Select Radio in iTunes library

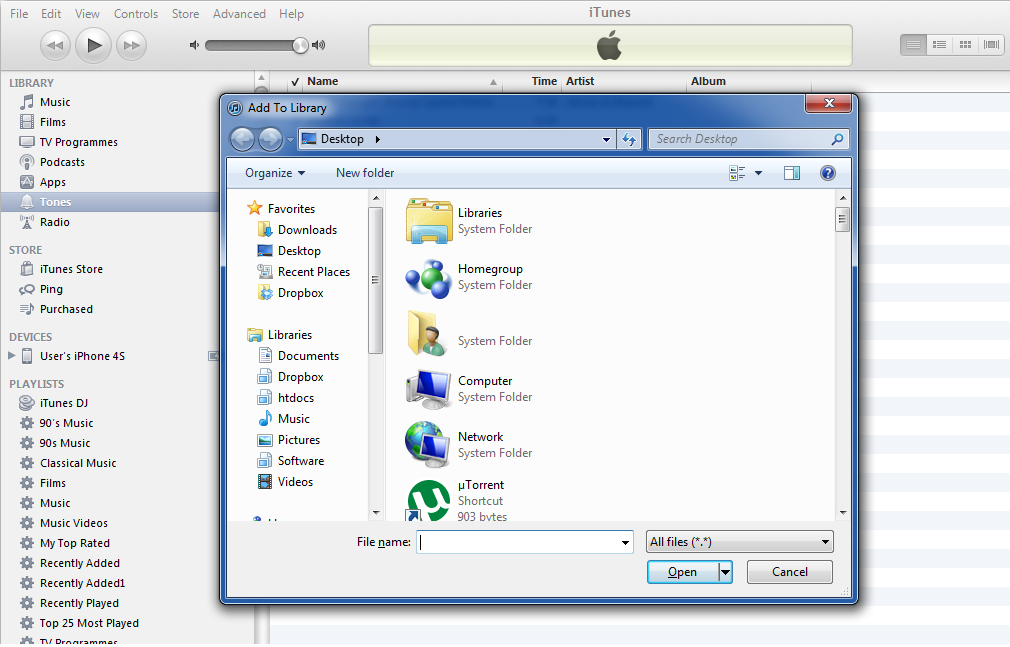click(55, 222)
